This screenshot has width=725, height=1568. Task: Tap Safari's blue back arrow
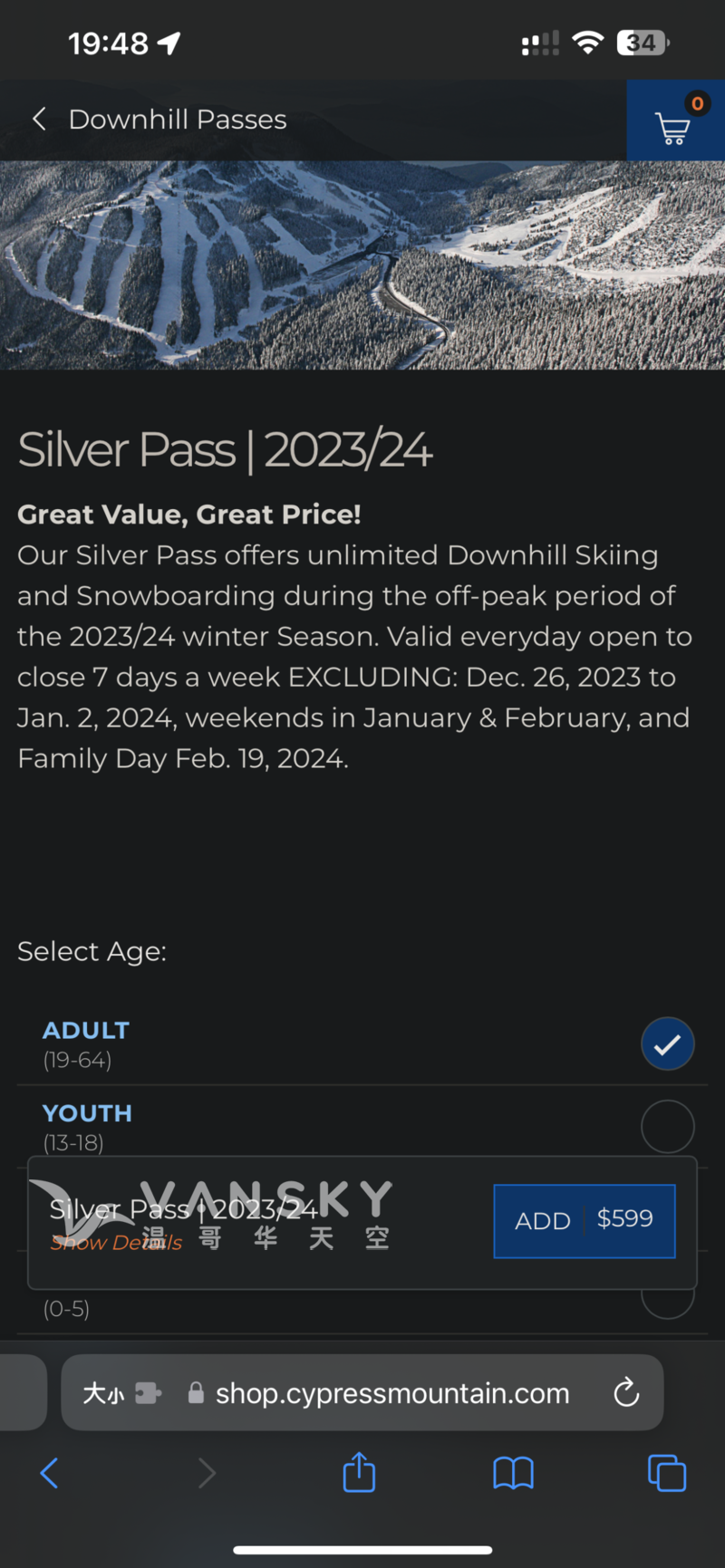tap(50, 1473)
